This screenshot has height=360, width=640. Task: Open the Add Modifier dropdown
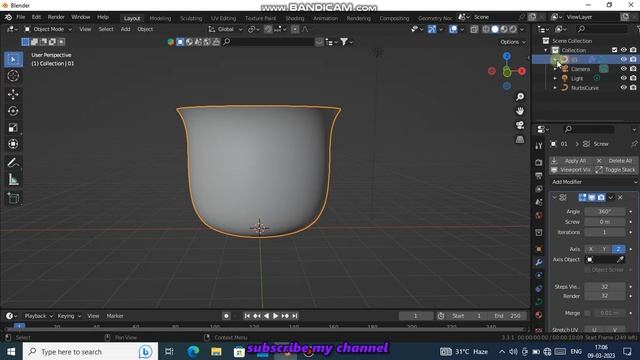point(594,182)
